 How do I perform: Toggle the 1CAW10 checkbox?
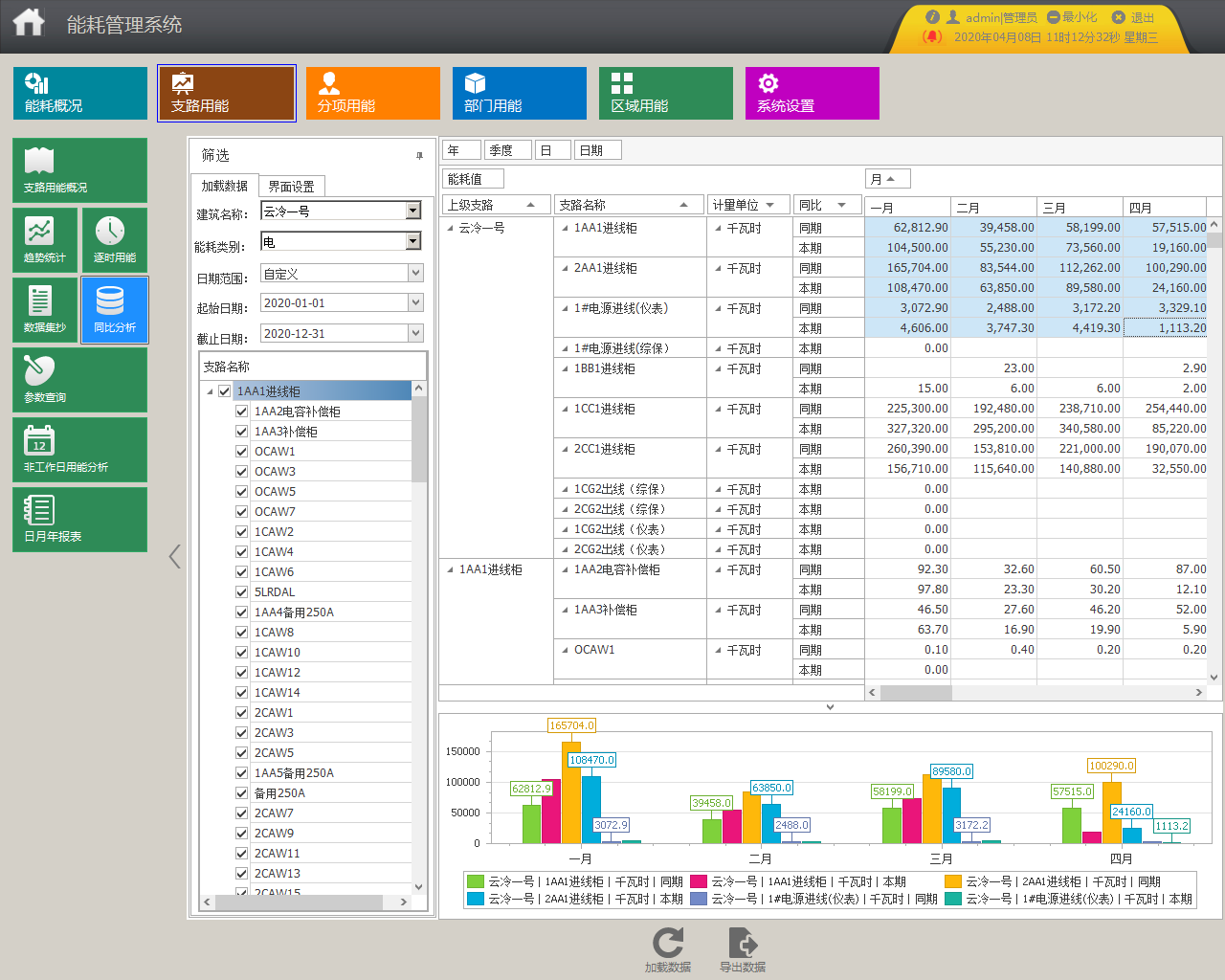point(241,653)
